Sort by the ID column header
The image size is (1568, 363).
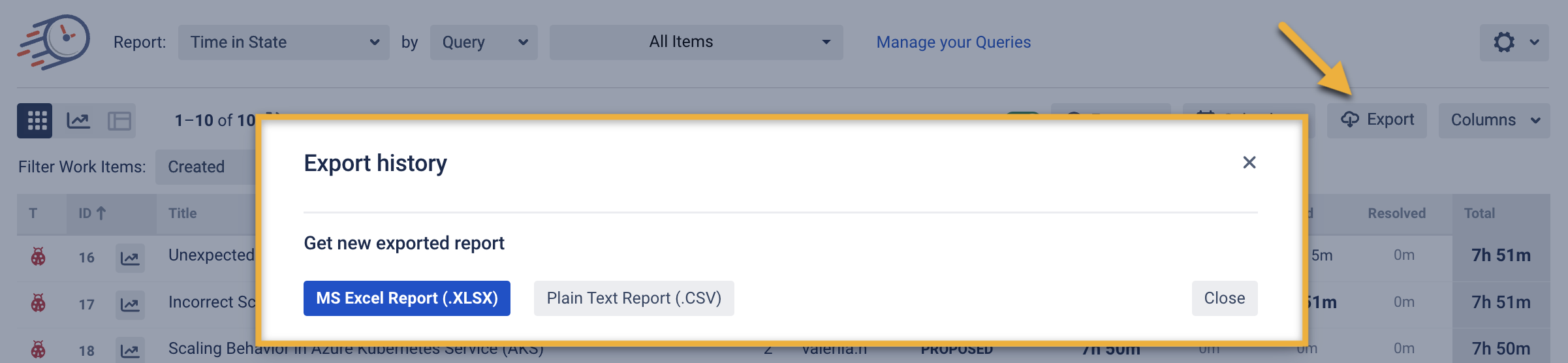92,213
